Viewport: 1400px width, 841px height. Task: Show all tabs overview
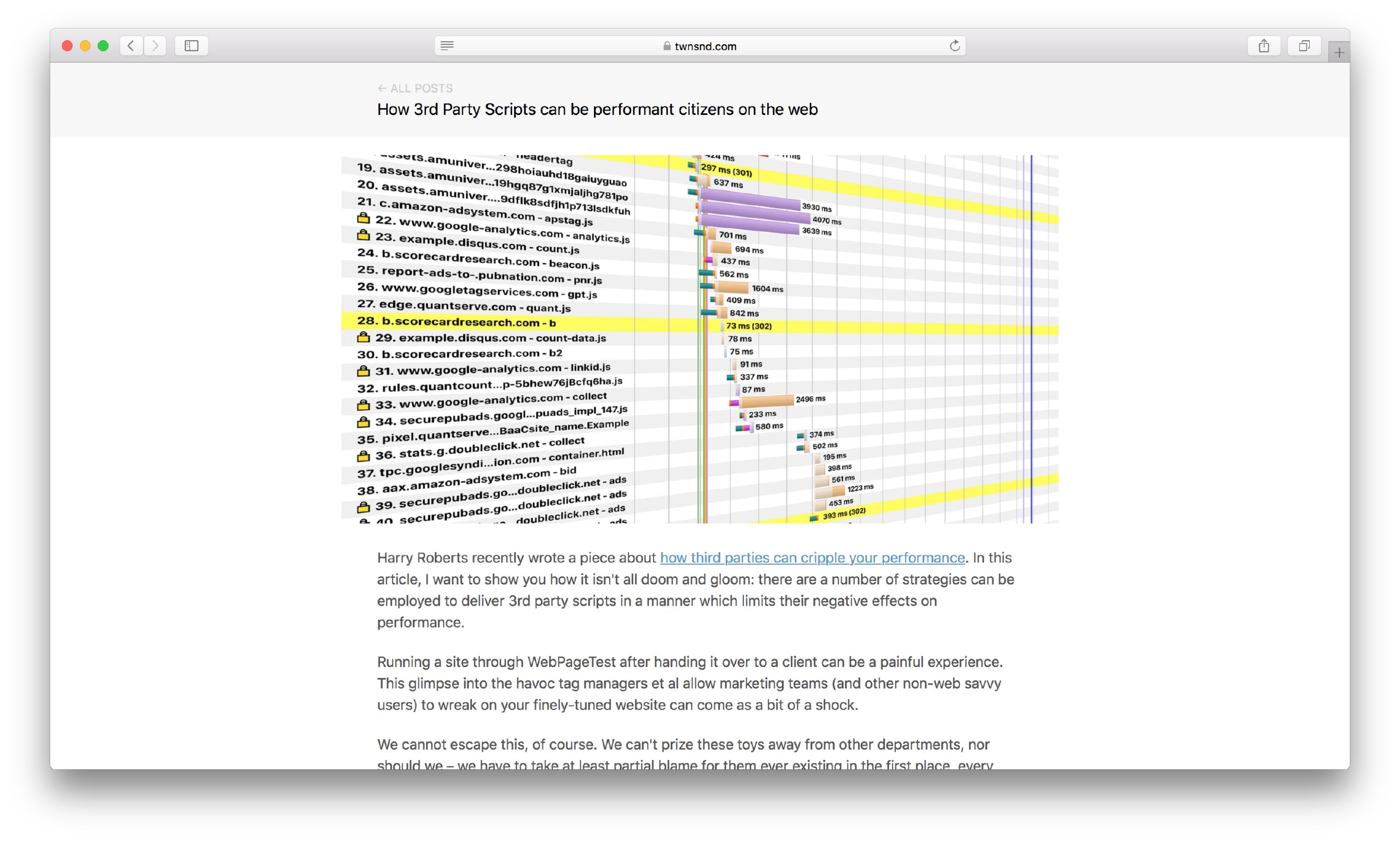point(1304,45)
